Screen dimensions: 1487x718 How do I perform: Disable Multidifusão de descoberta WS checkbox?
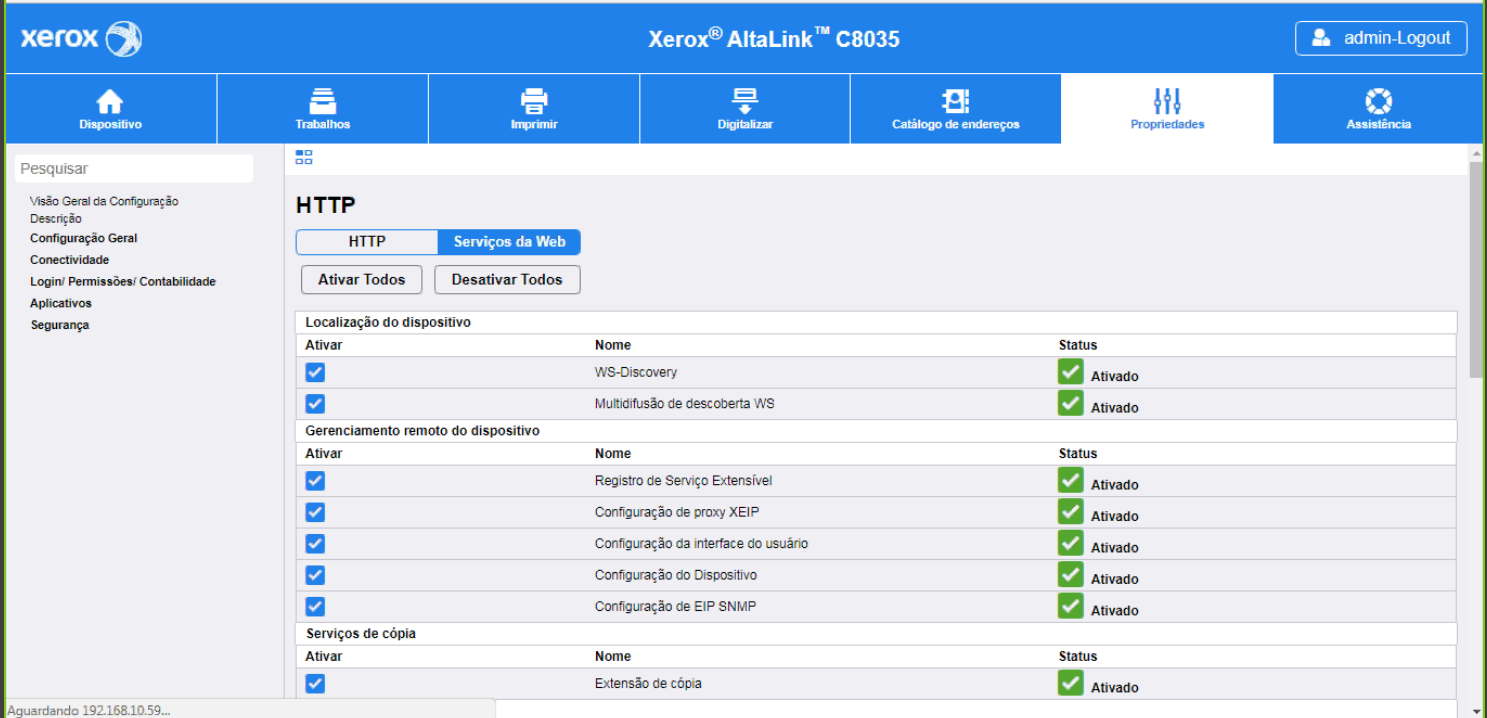coord(315,404)
